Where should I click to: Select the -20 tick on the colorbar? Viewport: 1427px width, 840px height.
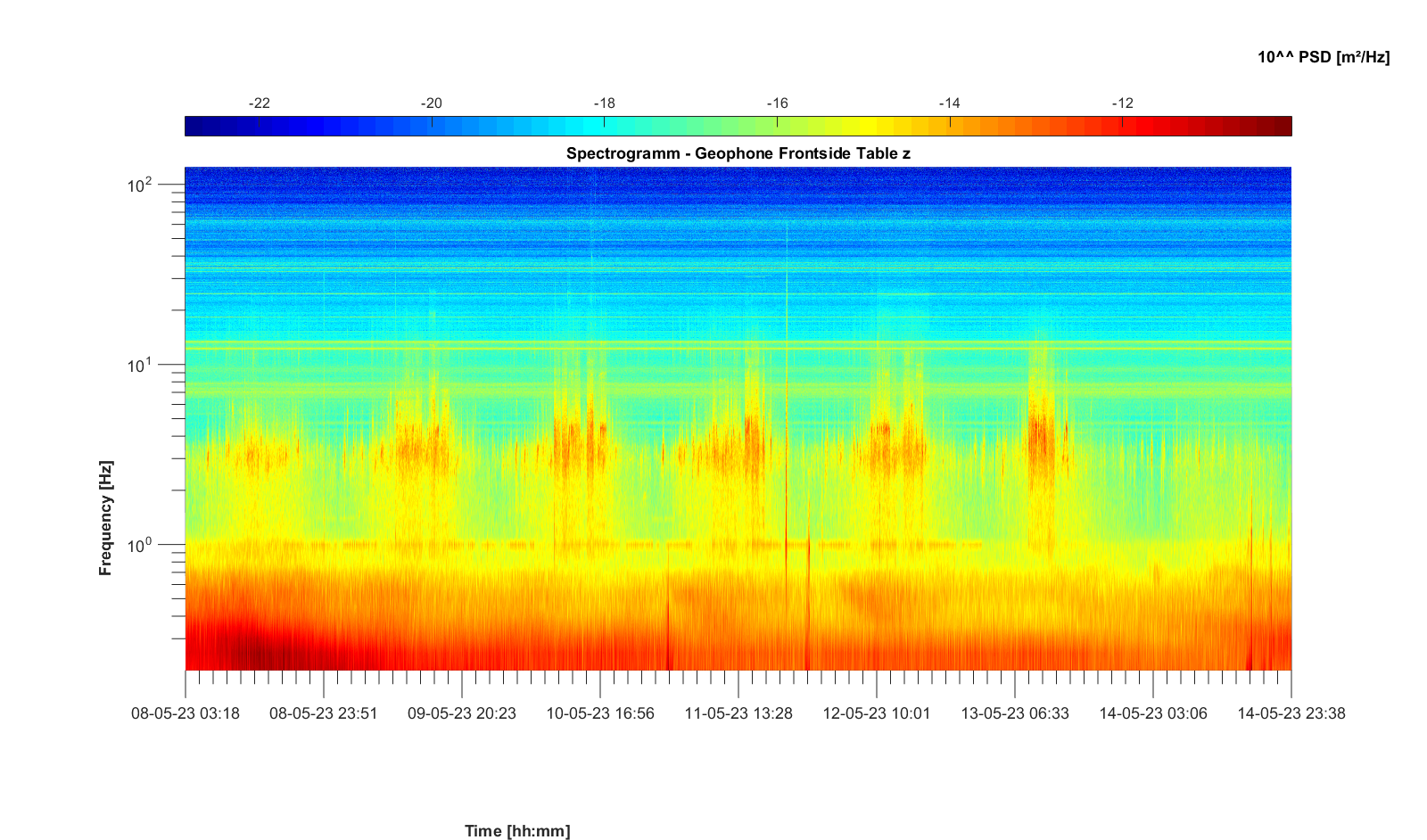click(x=432, y=103)
